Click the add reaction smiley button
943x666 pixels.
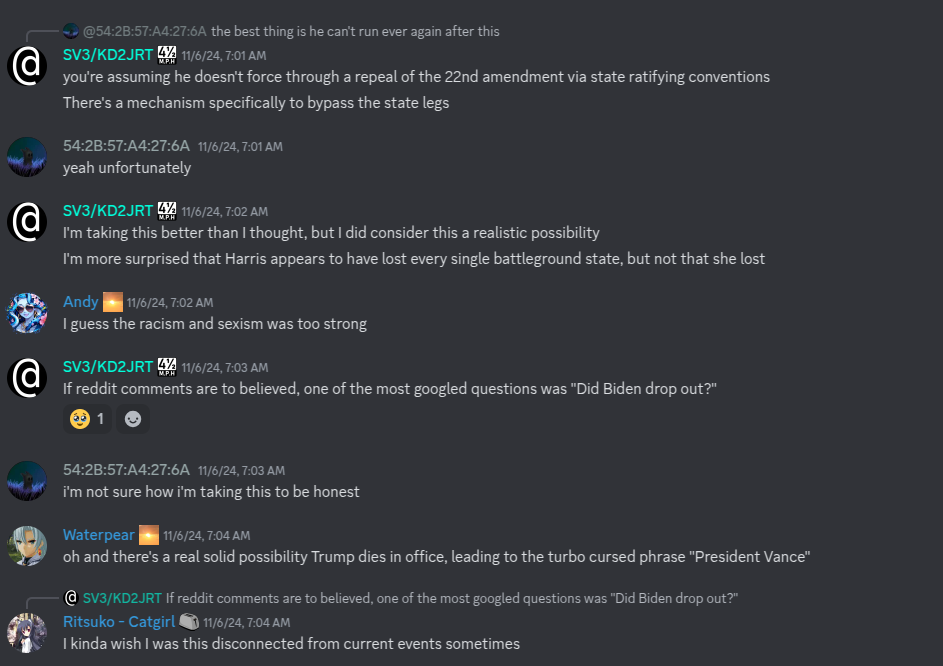point(133,419)
